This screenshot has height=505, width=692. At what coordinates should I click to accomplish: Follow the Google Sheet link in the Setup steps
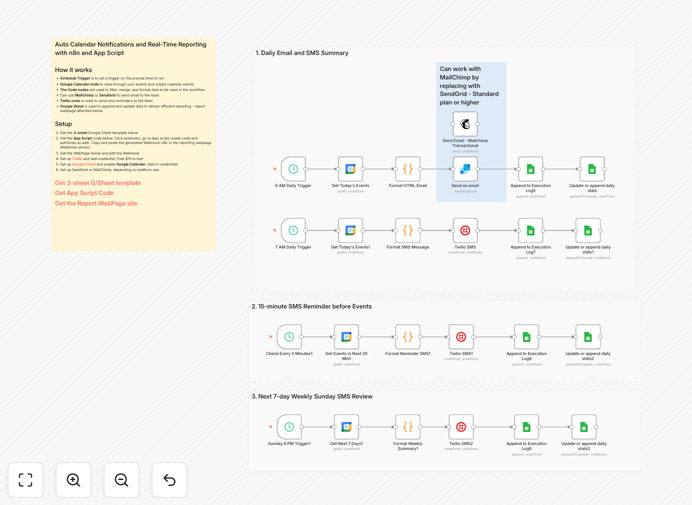[84, 164]
